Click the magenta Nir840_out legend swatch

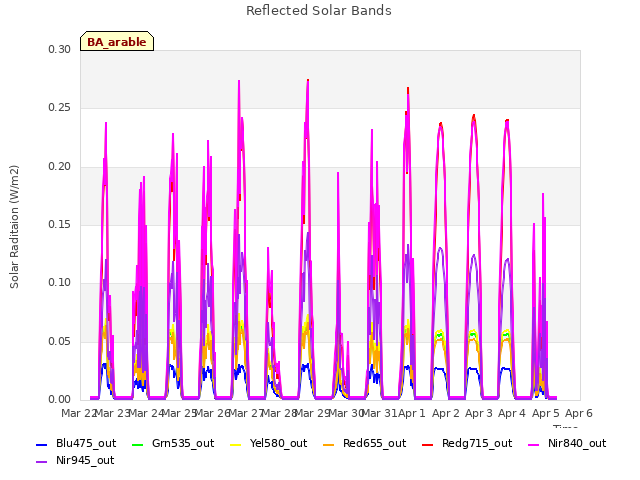533,444
